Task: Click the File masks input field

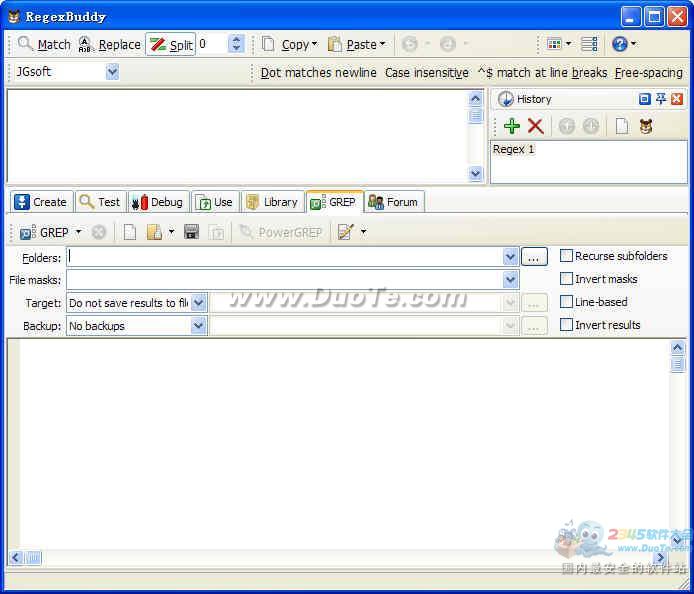Action: [x=285, y=280]
